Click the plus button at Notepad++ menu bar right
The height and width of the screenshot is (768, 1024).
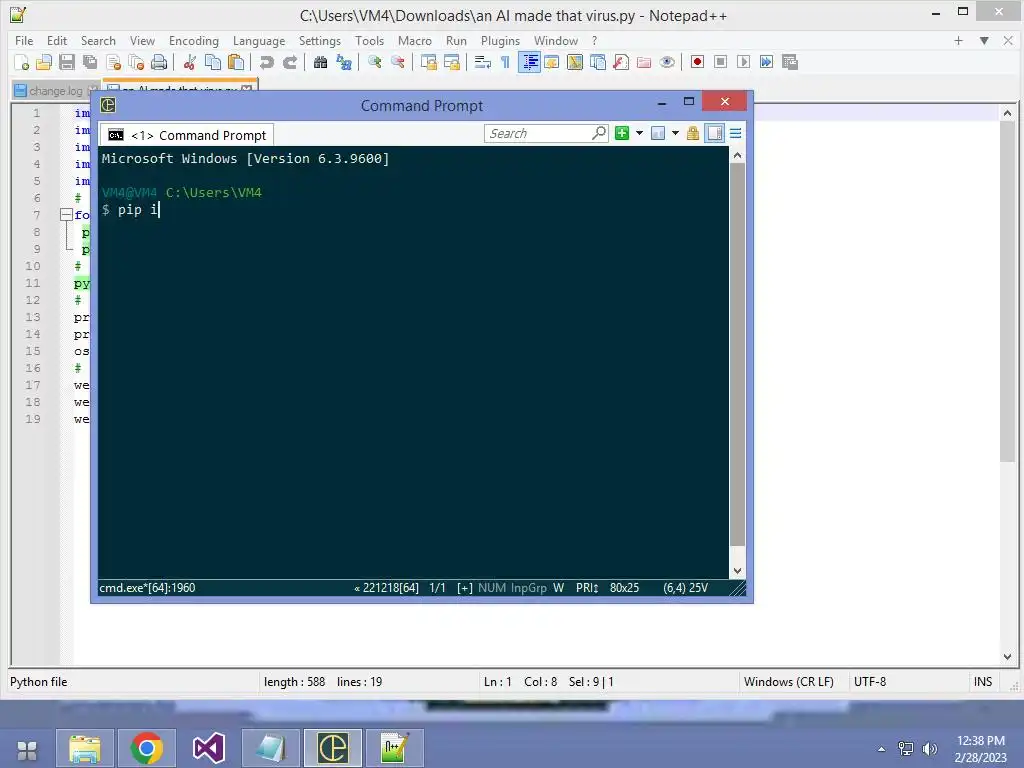click(958, 40)
